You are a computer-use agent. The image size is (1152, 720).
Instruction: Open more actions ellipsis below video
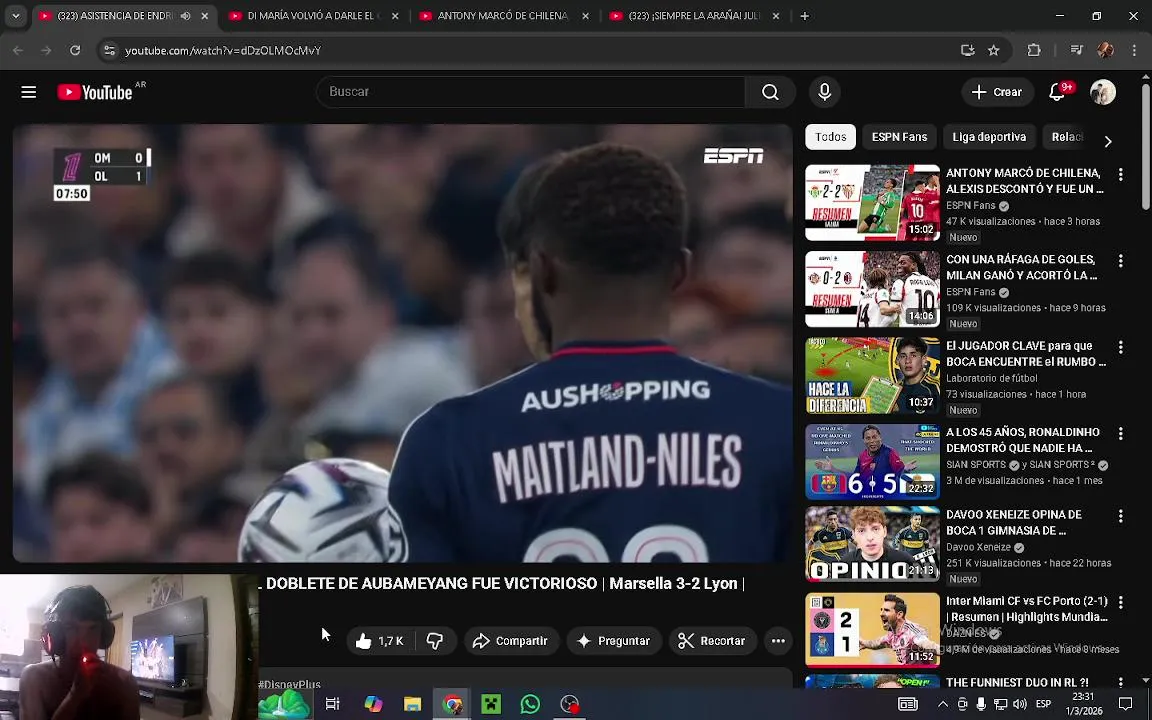(778, 641)
